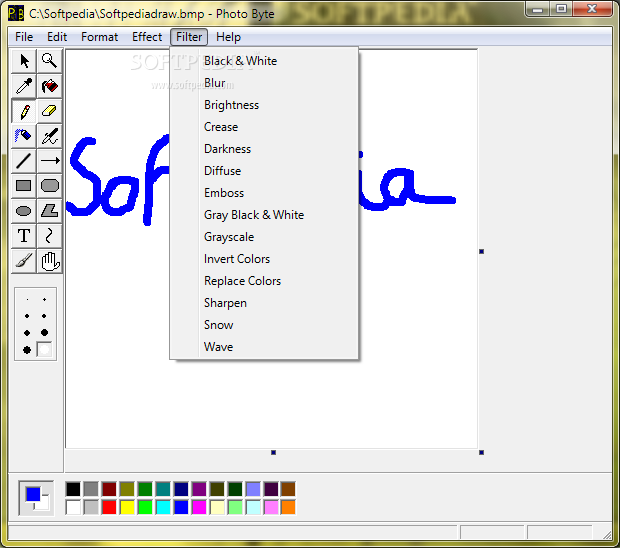Pick the maroon dark red swatch
The height and width of the screenshot is (548, 620).
(109, 489)
